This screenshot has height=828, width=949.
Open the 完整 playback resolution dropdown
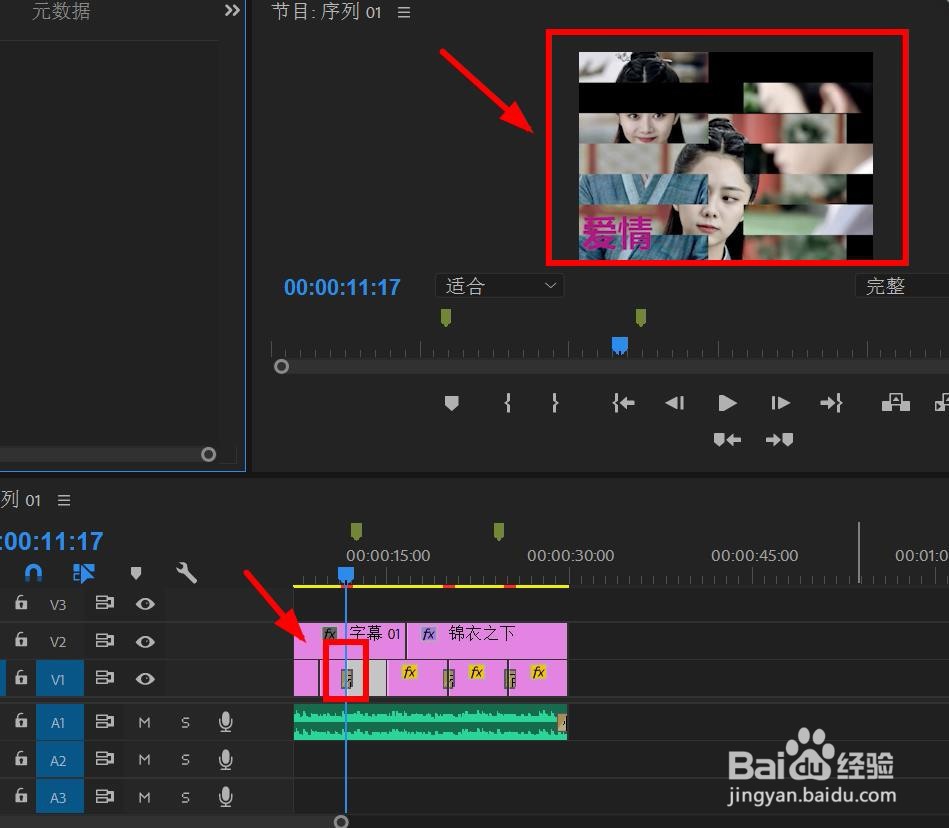tap(902, 286)
